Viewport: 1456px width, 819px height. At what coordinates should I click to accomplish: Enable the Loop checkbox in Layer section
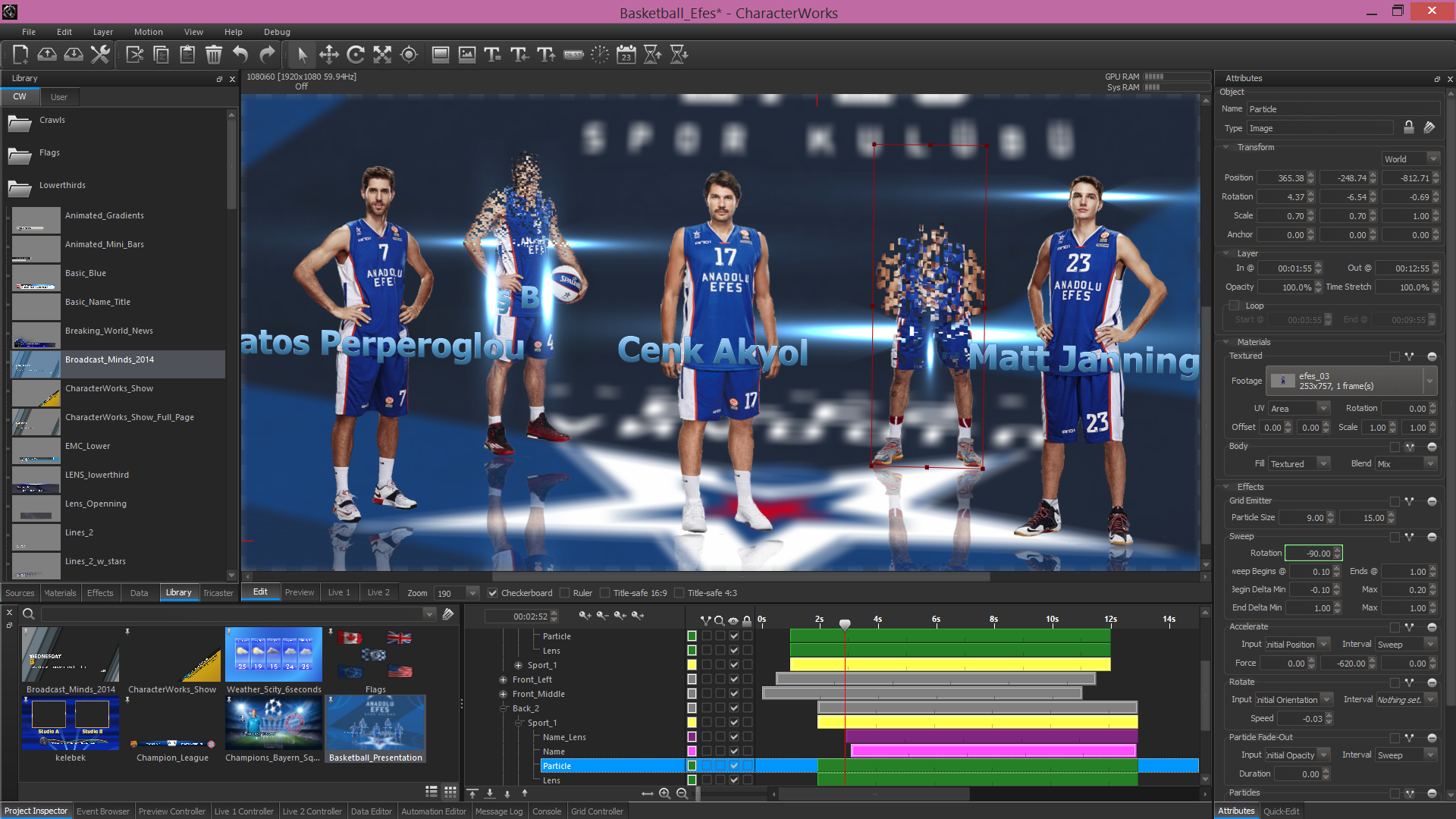(1234, 306)
